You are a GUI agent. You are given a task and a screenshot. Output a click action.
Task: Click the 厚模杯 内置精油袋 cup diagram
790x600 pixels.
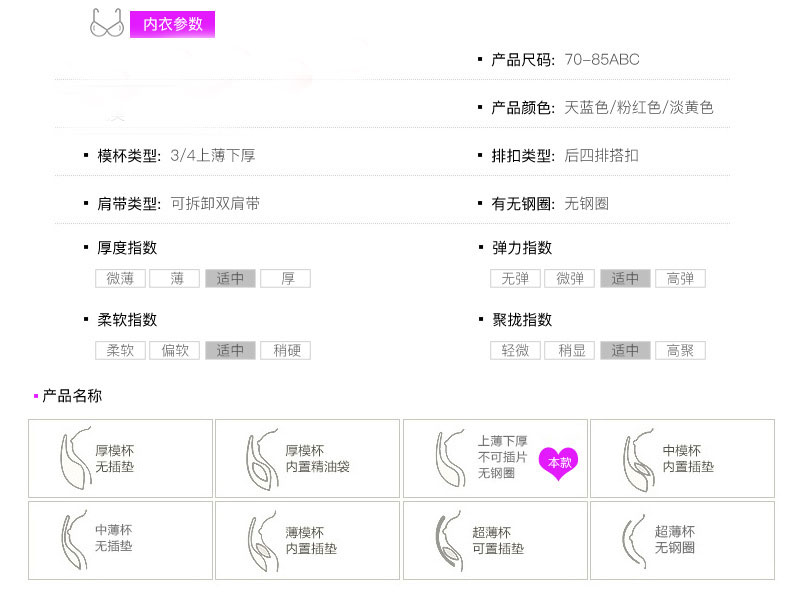point(259,459)
